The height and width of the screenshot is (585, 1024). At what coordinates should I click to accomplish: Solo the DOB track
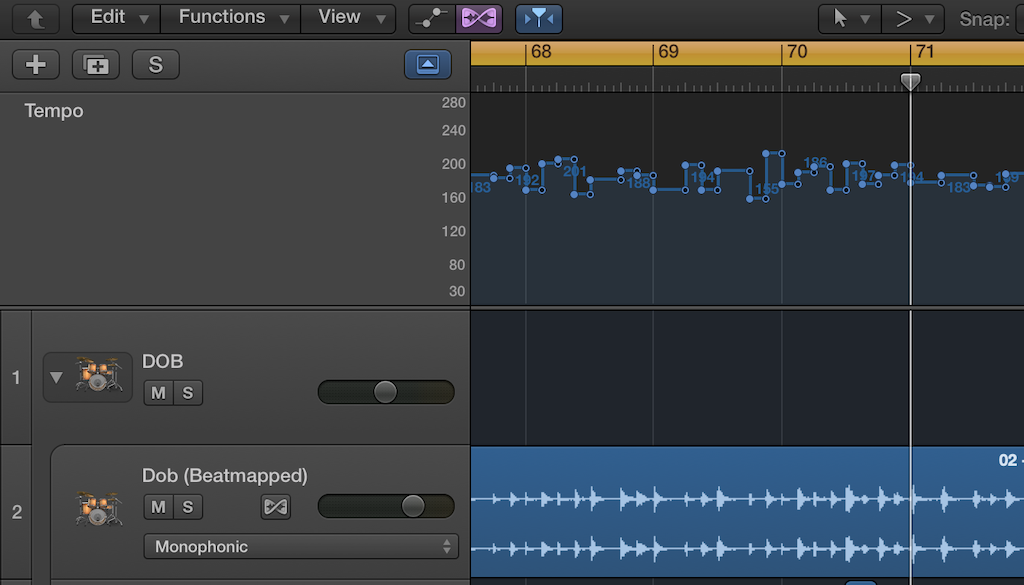pyautogui.click(x=187, y=393)
